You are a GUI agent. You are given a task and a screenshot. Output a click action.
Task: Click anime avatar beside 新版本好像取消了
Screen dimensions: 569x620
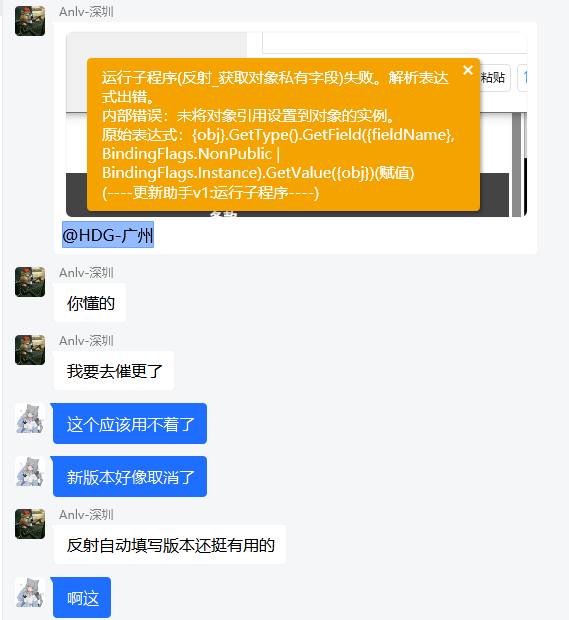tap(30, 471)
